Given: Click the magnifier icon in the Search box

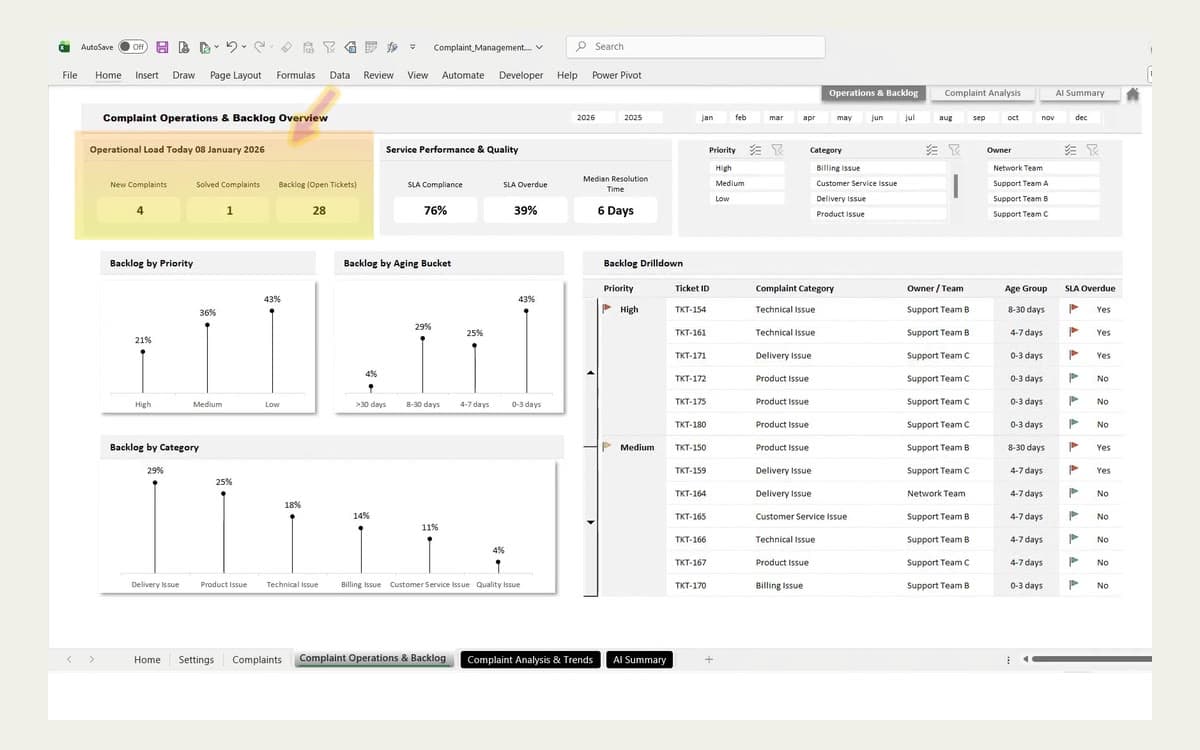Looking at the screenshot, I should (x=582, y=46).
